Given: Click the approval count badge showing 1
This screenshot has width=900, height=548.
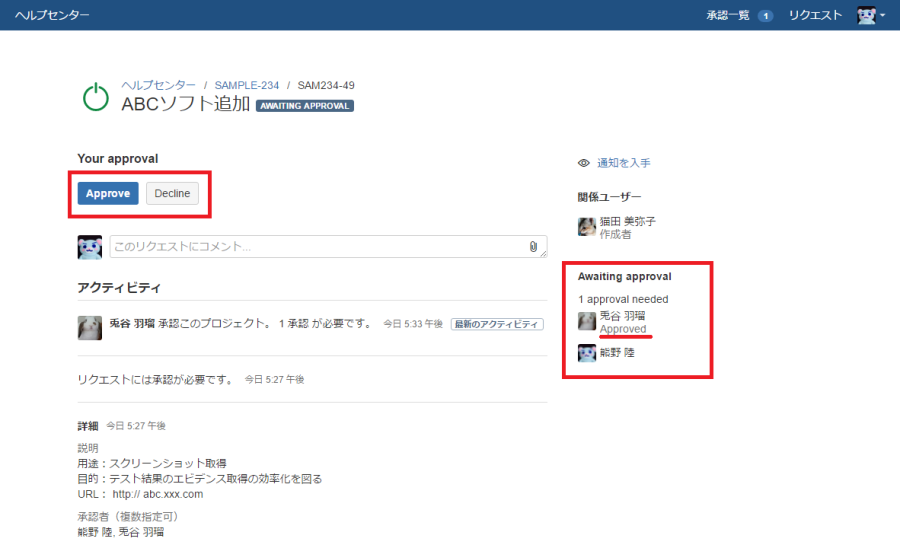Looking at the screenshot, I should tap(765, 16).
